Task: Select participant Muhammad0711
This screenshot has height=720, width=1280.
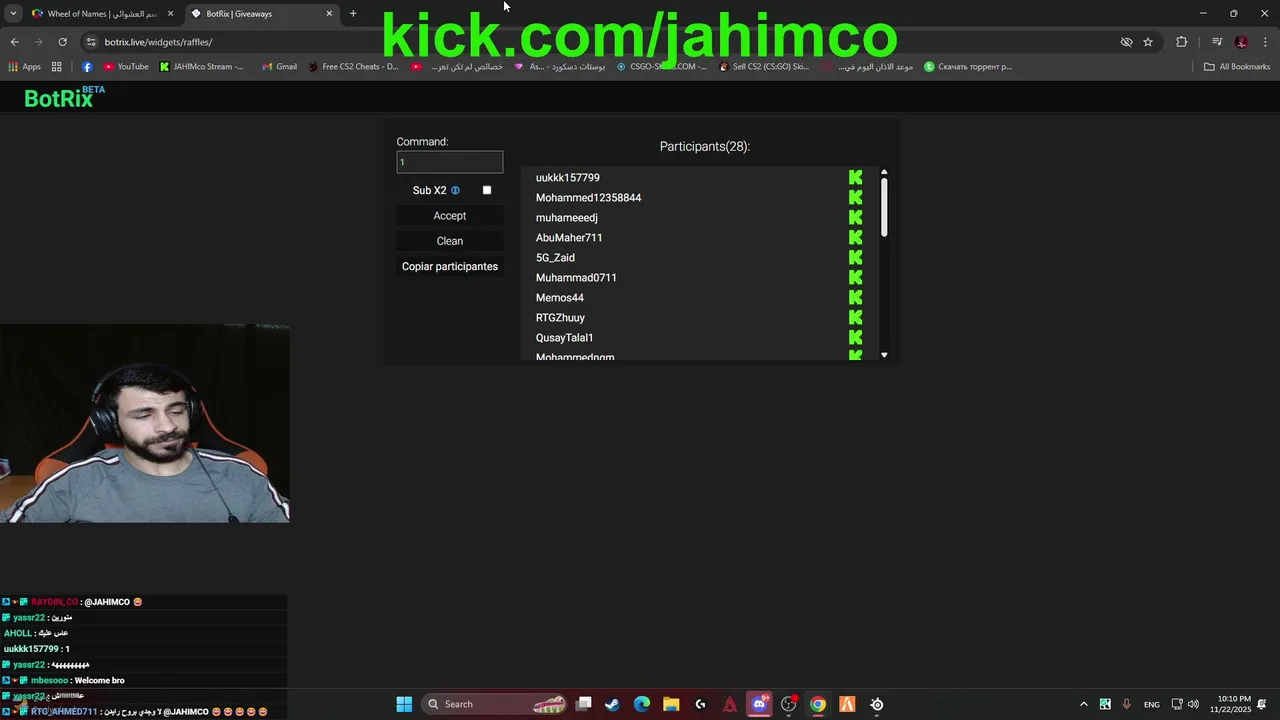Action: [576, 278]
